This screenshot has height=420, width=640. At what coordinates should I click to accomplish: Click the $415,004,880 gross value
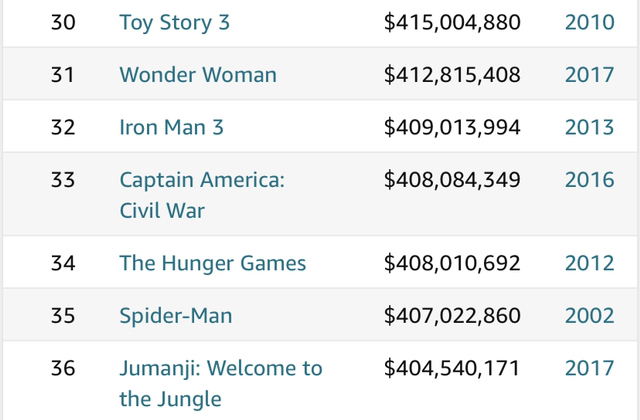coord(452,22)
